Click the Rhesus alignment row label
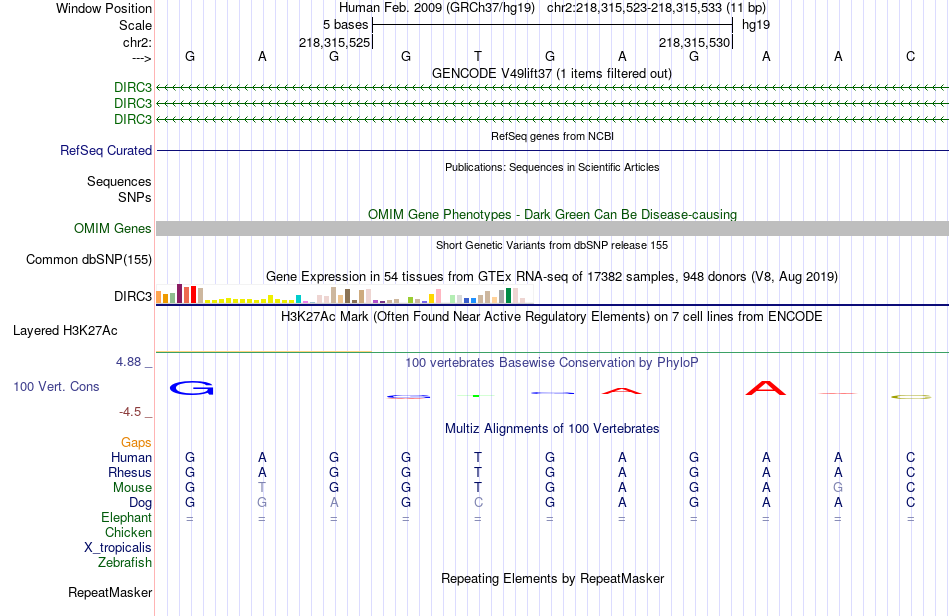This screenshot has width=950, height=616. 130,472
